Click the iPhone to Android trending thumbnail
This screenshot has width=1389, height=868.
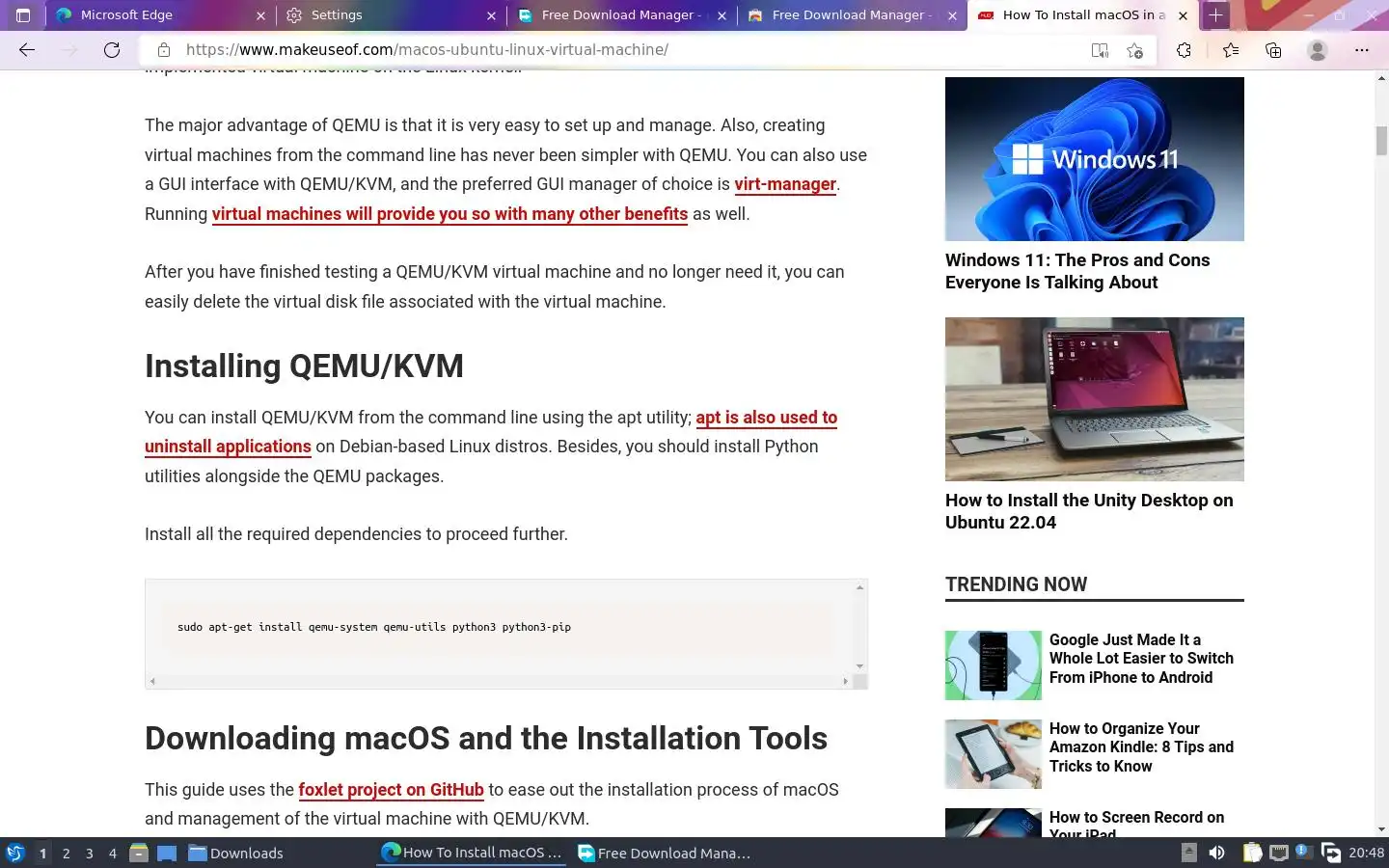pyautogui.click(x=994, y=665)
